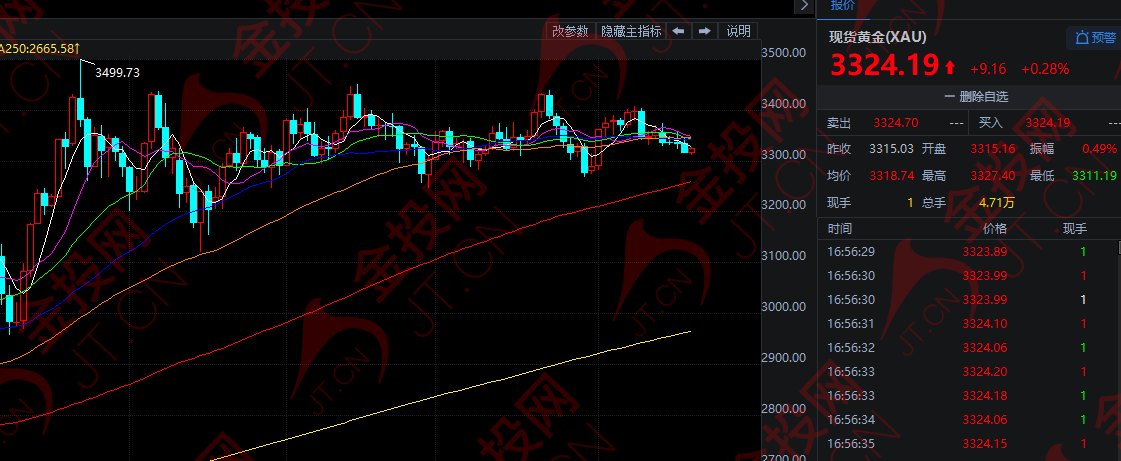Click the sell price 3324.70
This screenshot has height=461, width=1121.
click(x=895, y=123)
